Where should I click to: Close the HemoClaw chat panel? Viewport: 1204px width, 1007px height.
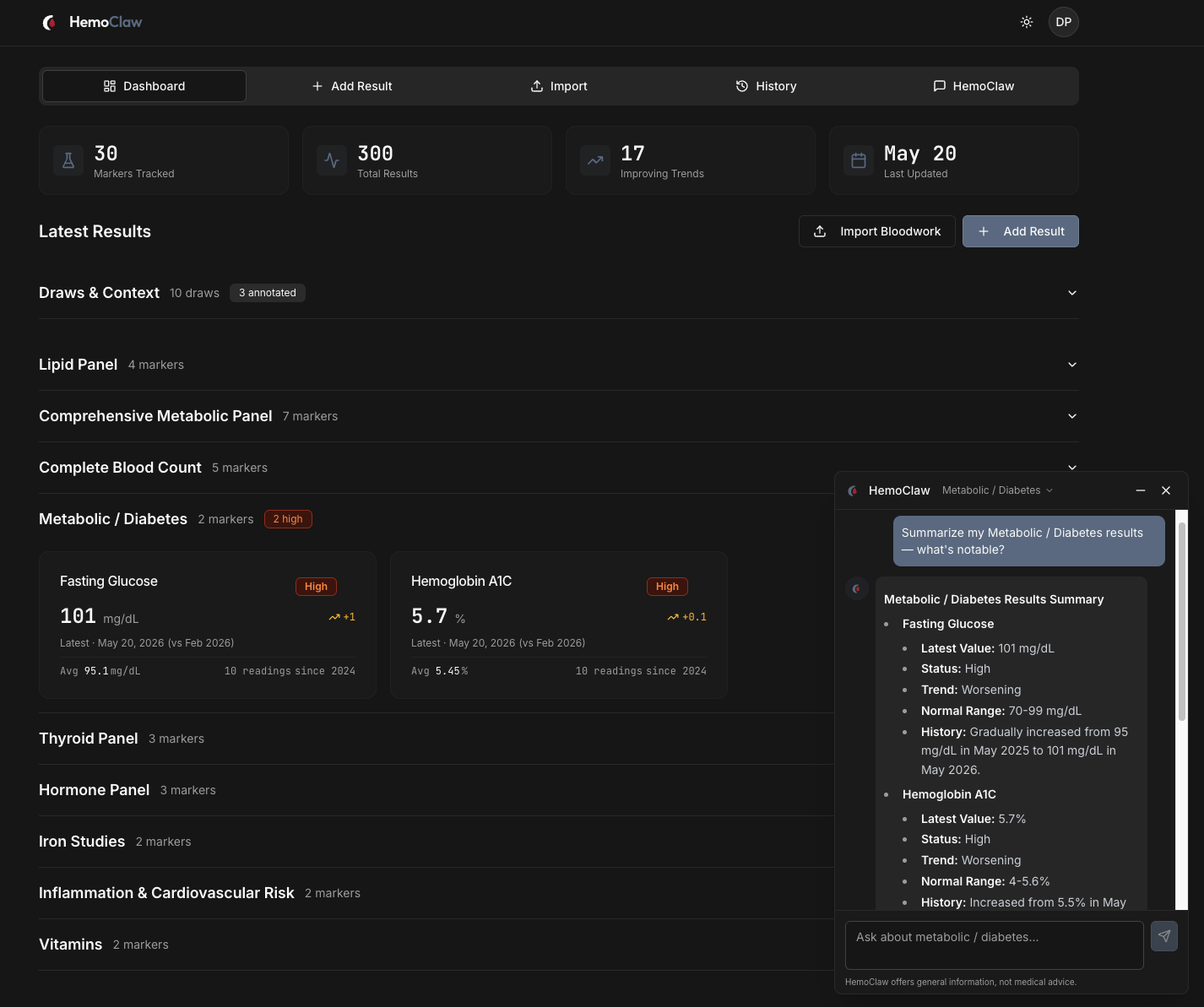pos(1166,490)
